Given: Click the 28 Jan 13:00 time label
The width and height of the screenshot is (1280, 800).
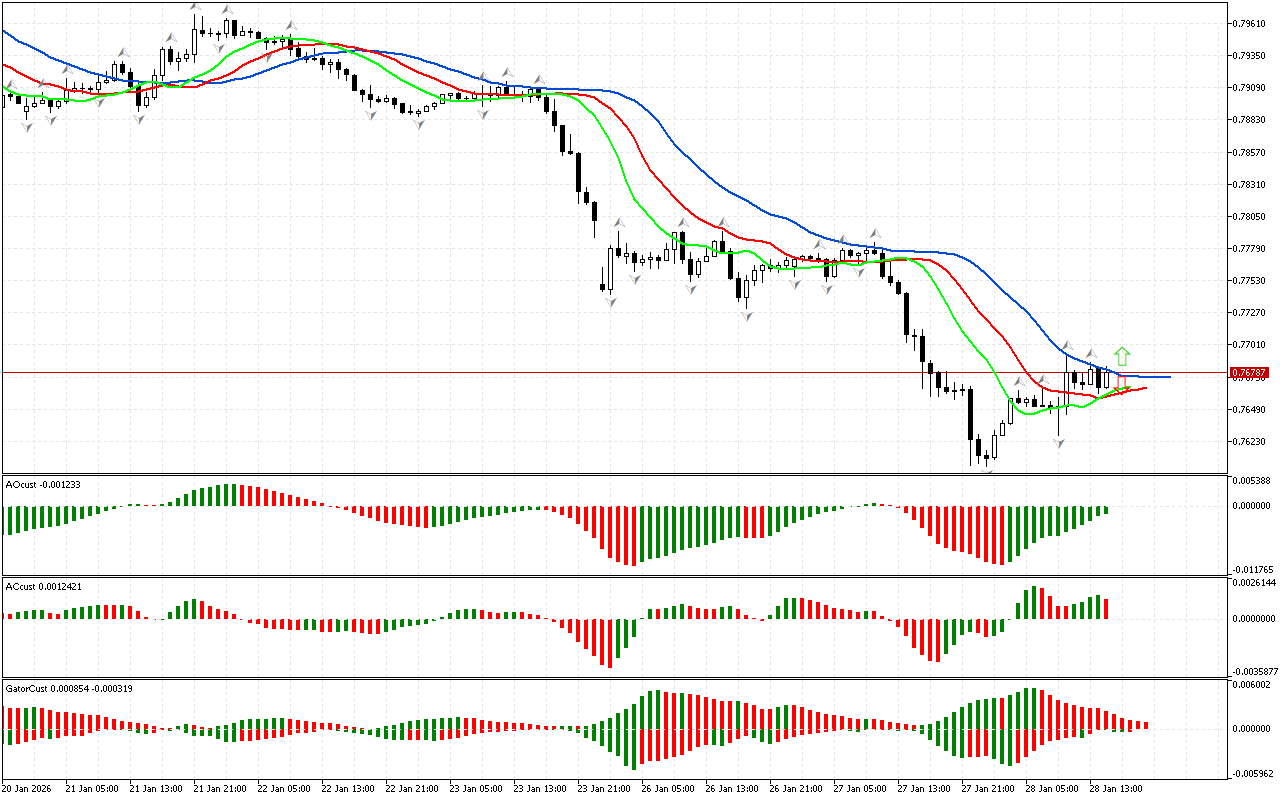Looking at the screenshot, I should coord(1117,788).
